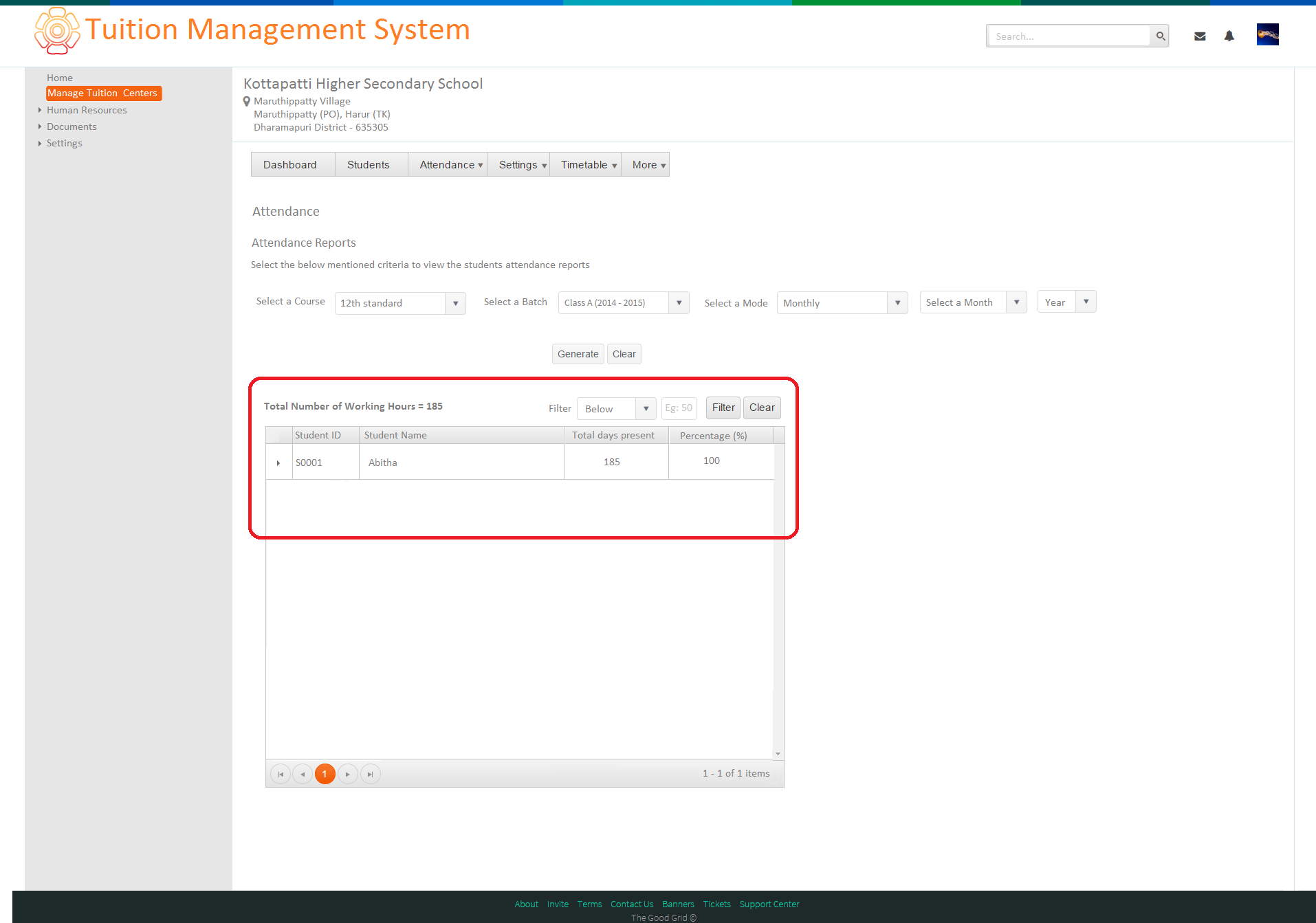Click the 1 - 1 of 1 items text
1316x923 pixels.
[x=736, y=774]
